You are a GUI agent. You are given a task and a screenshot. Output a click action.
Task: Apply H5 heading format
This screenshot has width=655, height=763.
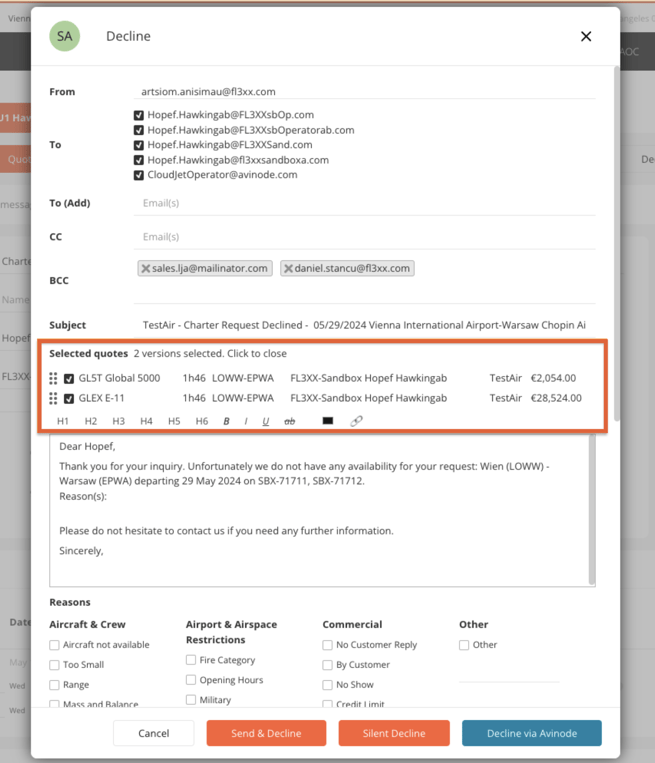(x=174, y=421)
